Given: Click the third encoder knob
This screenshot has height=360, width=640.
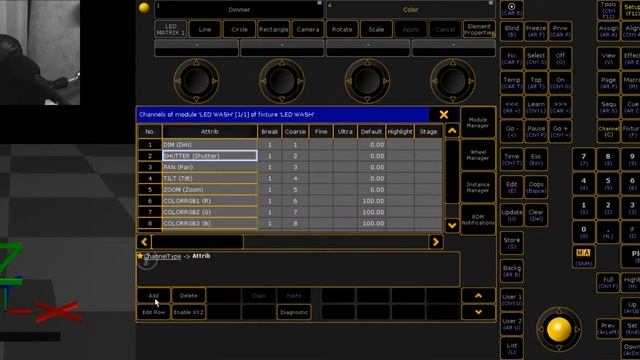Looking at the screenshot, I should coord(367,81).
